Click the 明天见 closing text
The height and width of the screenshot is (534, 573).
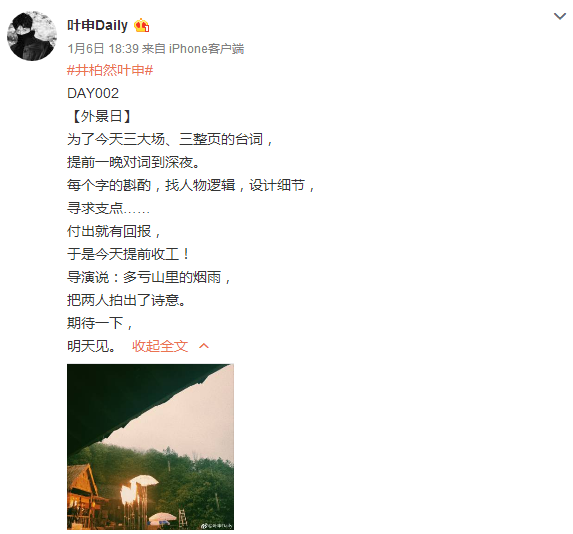click(x=92, y=346)
